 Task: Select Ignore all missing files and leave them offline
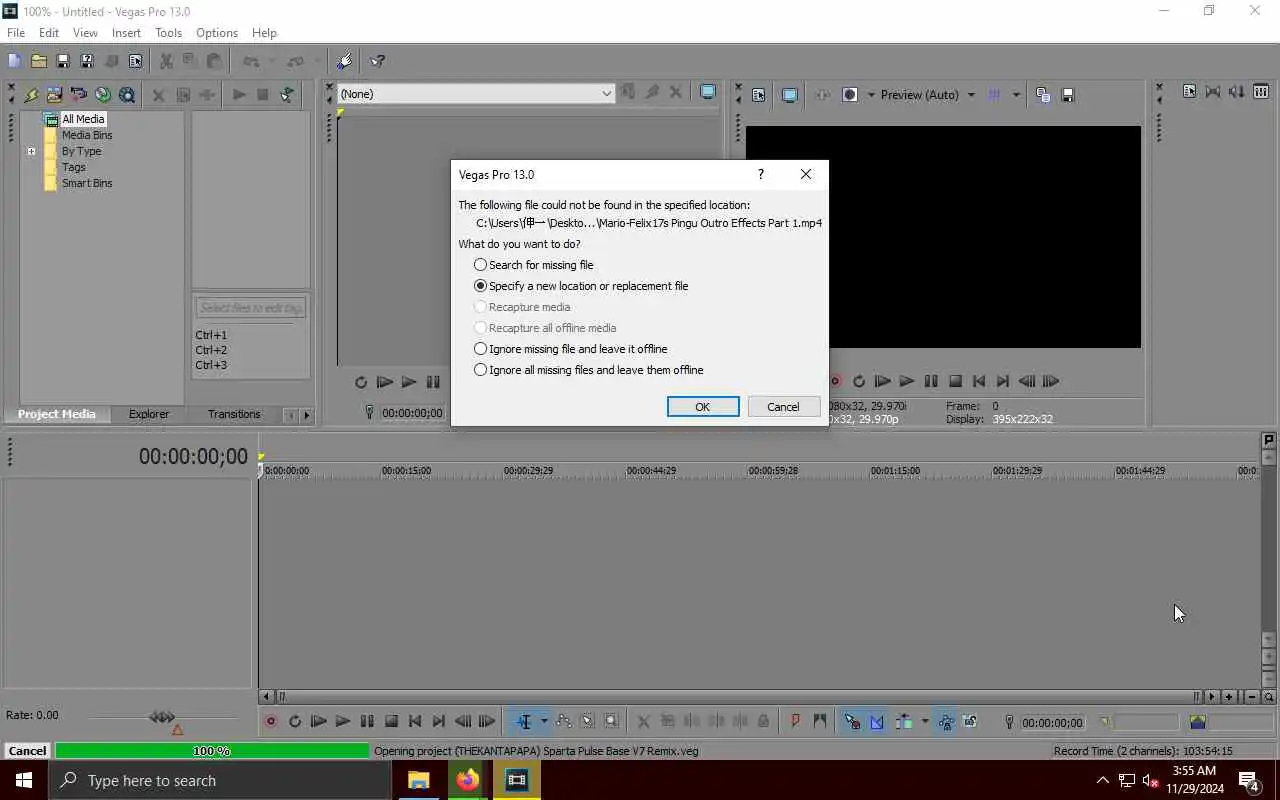pyautogui.click(x=589, y=370)
